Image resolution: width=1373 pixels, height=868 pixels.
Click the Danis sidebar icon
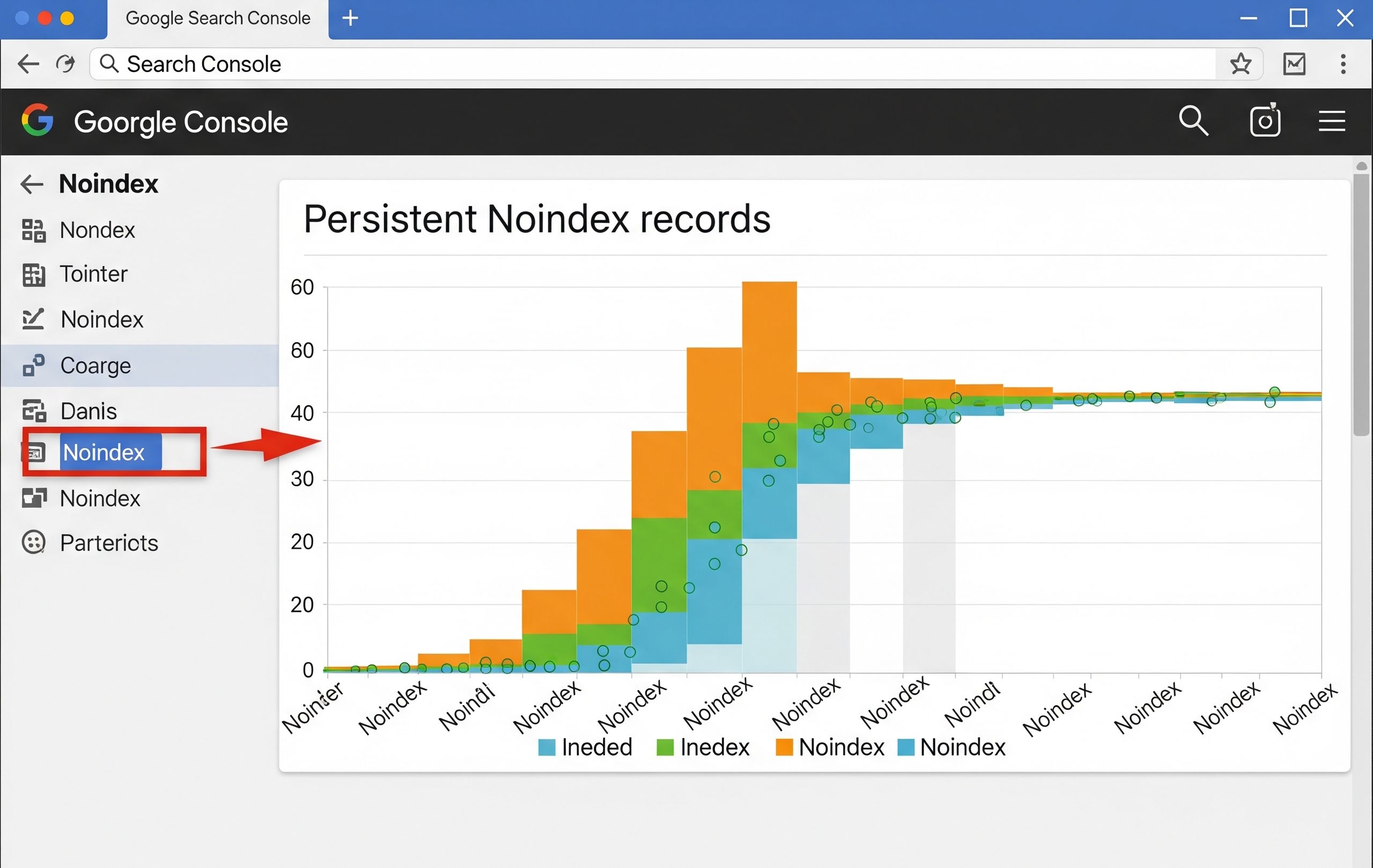pyautogui.click(x=34, y=411)
